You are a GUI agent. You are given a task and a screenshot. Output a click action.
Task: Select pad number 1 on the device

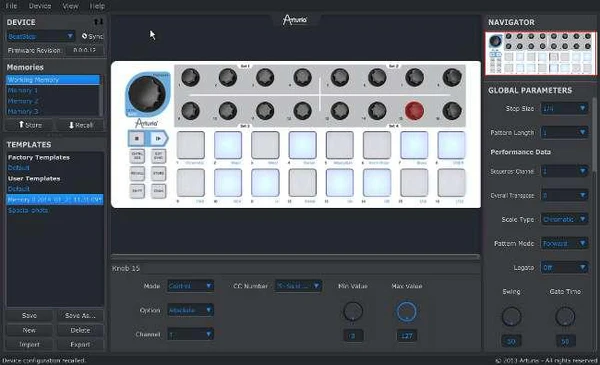tap(191, 145)
